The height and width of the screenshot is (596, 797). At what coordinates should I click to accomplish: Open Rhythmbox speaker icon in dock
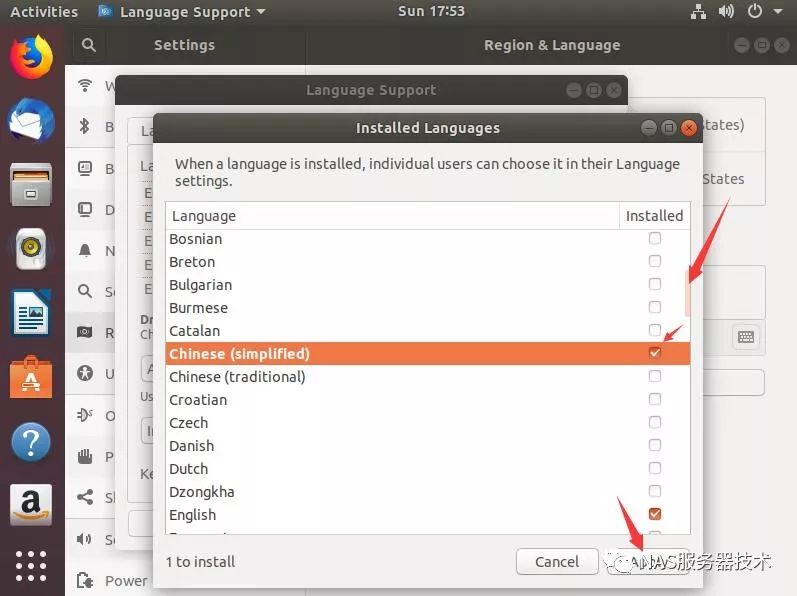pos(31,248)
